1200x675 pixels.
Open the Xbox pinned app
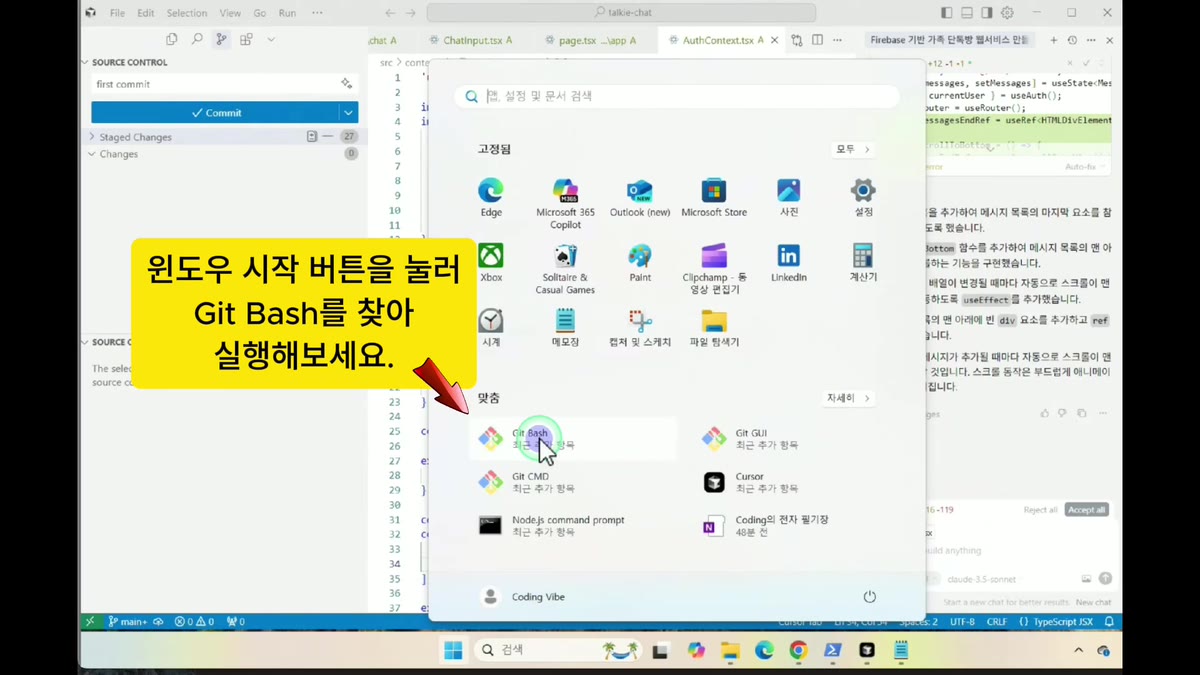[x=491, y=262]
